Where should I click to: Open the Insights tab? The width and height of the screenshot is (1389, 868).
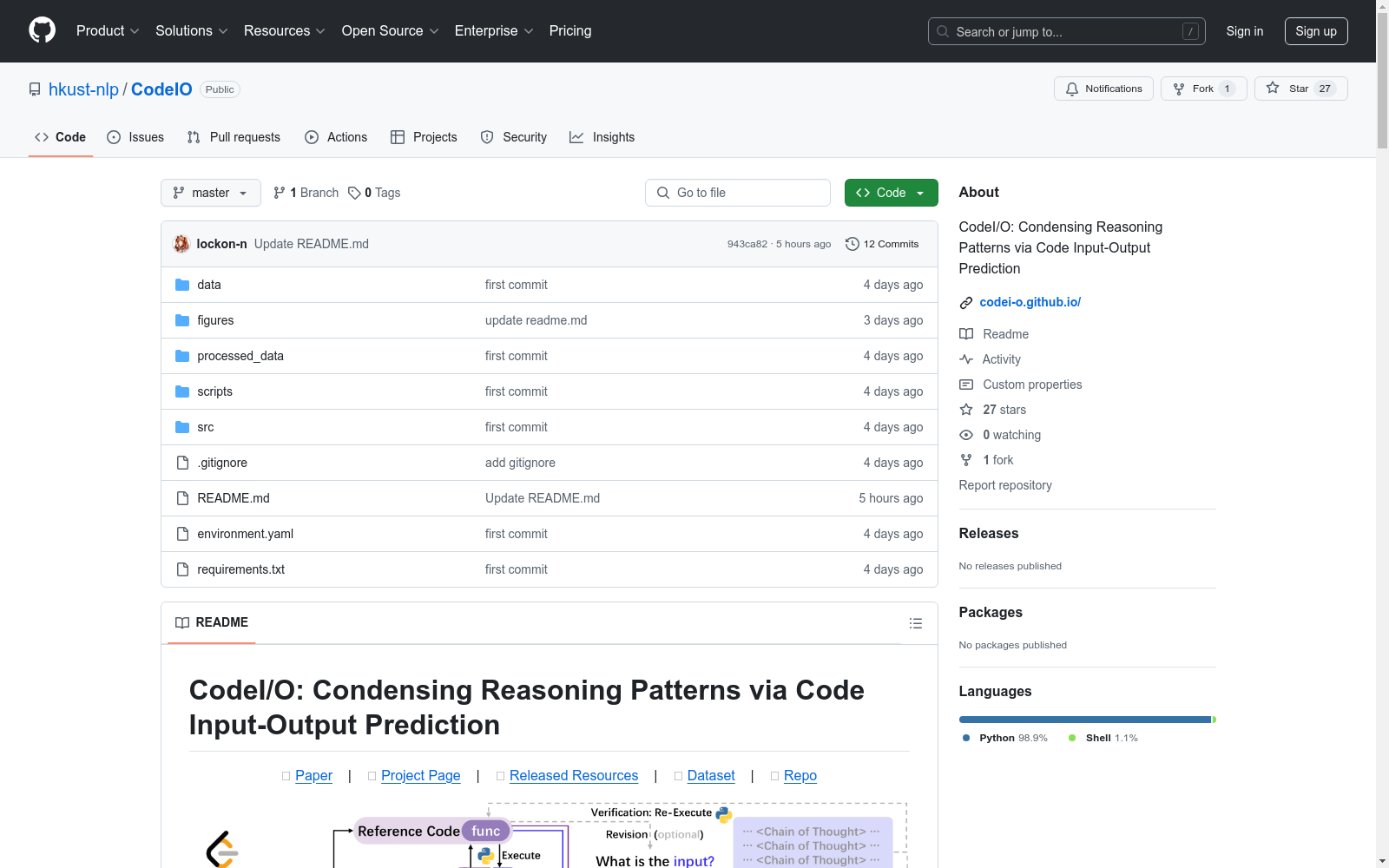602,137
